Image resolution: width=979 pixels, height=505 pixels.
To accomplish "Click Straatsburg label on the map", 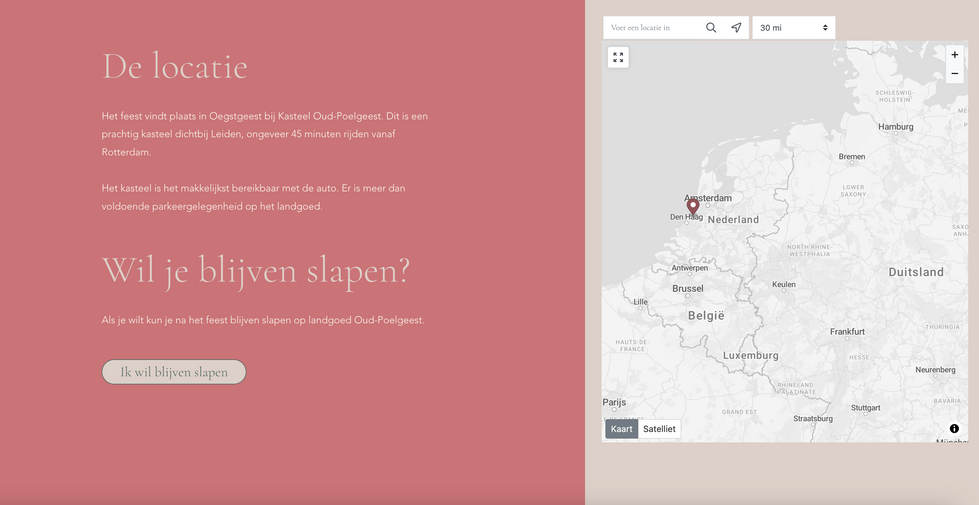I will pos(813,418).
